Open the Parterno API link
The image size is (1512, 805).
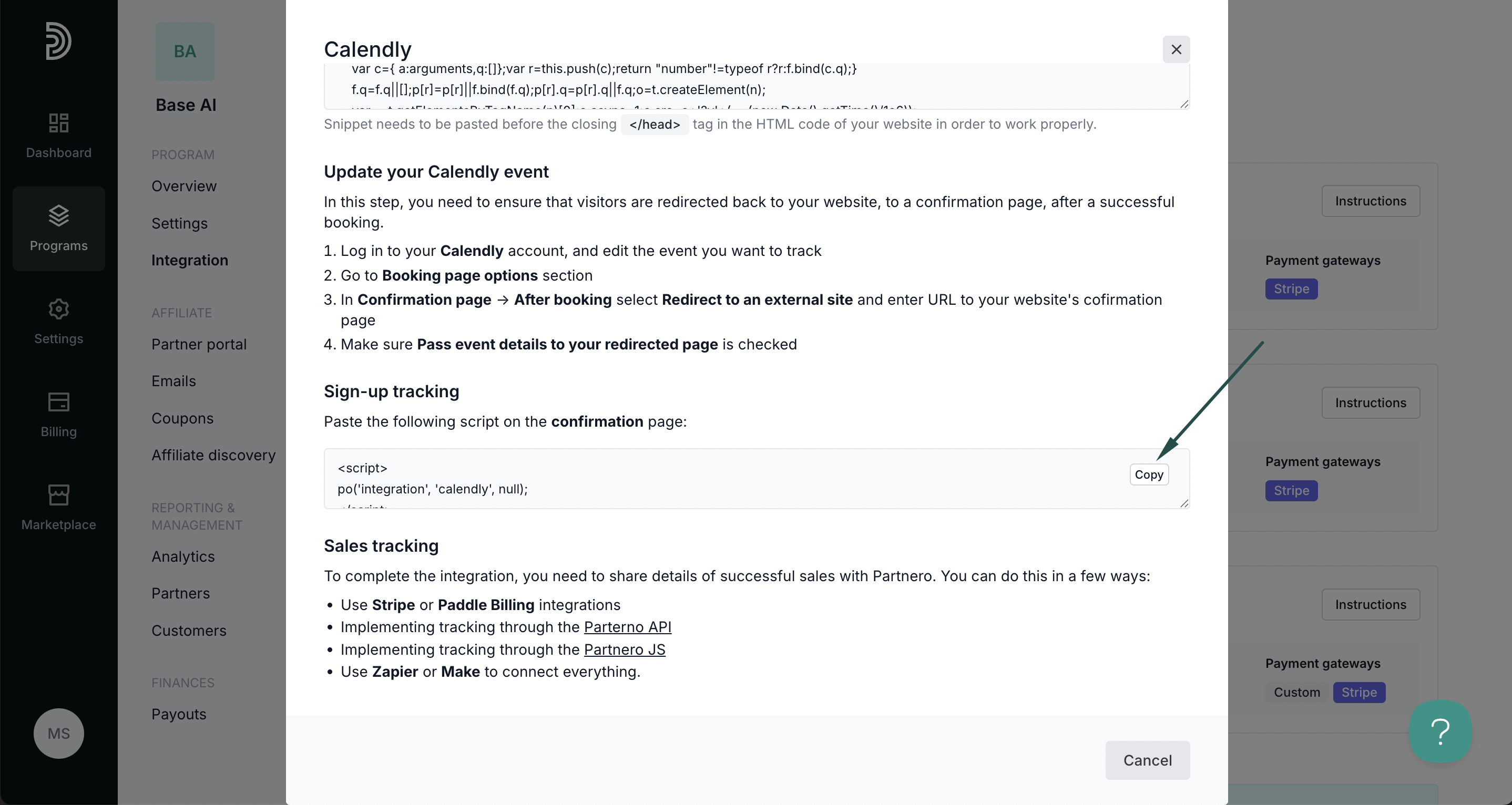(627, 627)
